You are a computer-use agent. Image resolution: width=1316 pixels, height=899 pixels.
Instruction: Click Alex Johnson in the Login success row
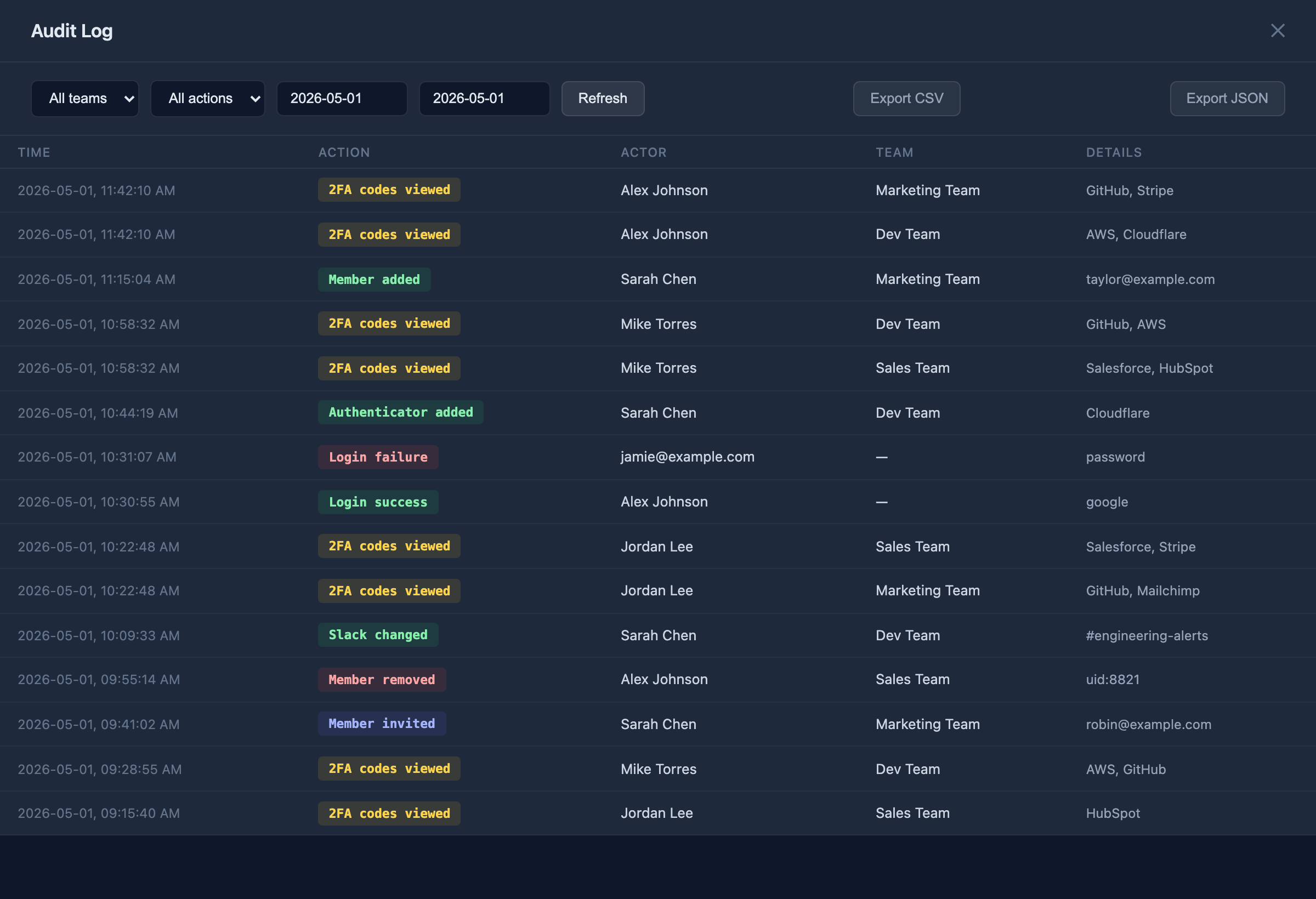(663, 502)
